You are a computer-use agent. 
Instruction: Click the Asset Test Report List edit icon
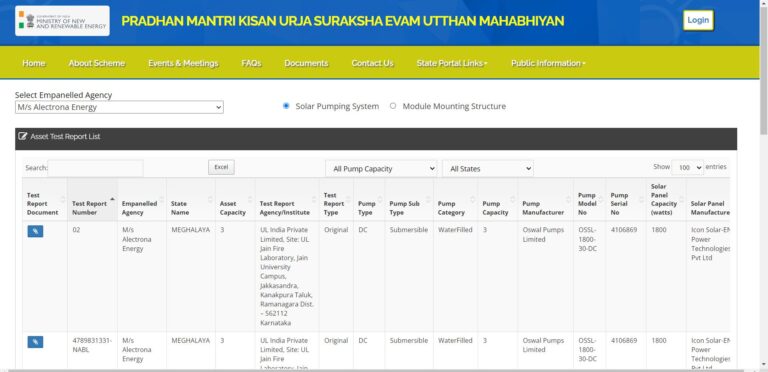[x=23, y=137]
